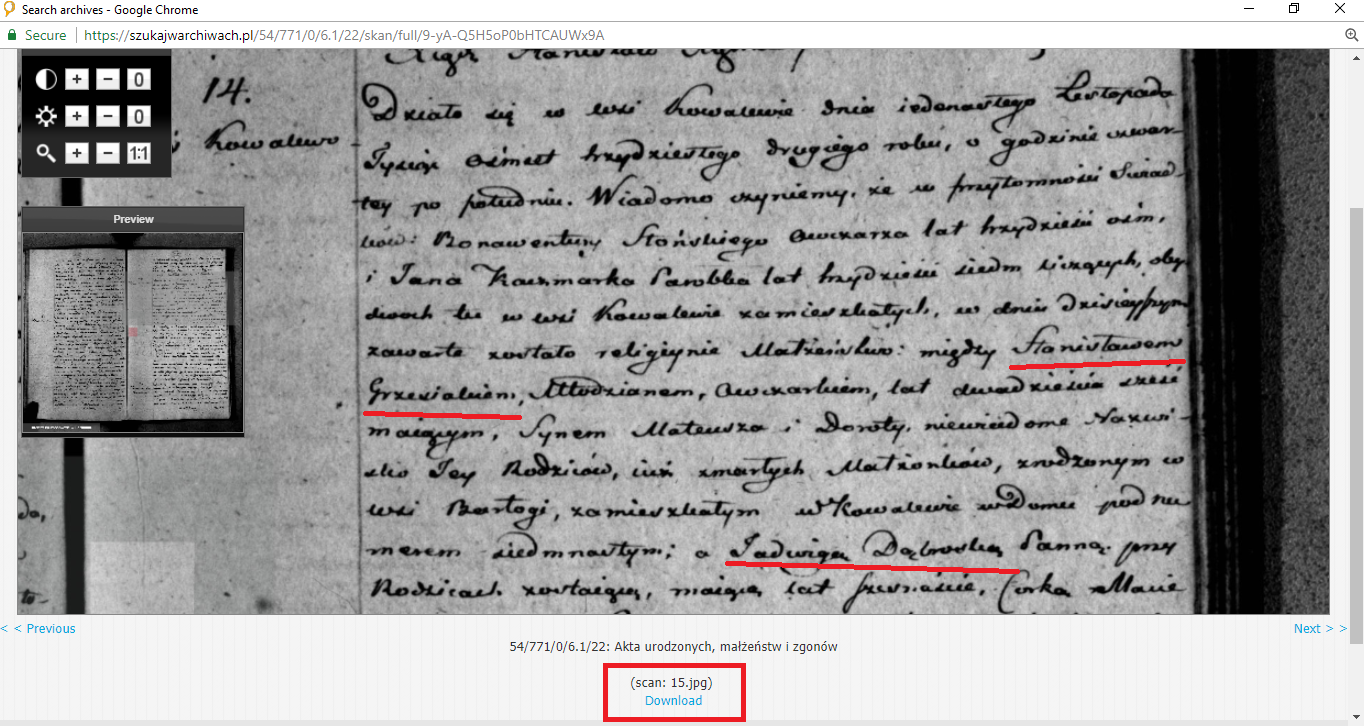Reset brightness to zero
The image size is (1364, 726).
pos(139,117)
